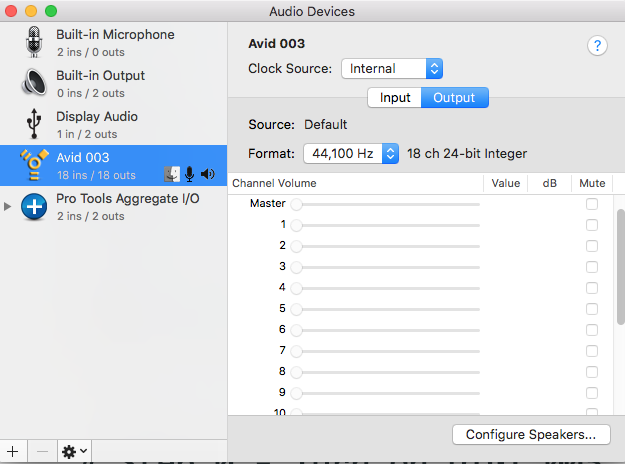
Task: Click the Display Audio USB icon
Action: pyautogui.click(x=34, y=124)
